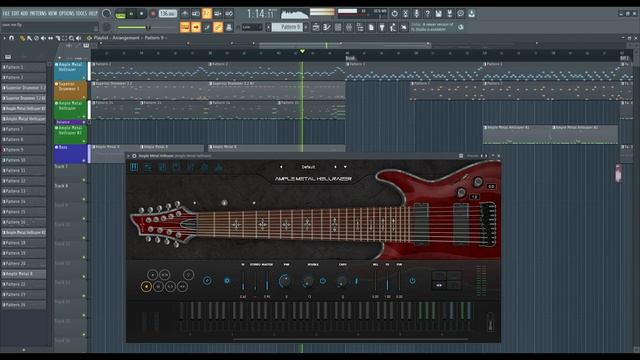Click the transport play button
Viewport: 640px width, 360px height.
click(x=131, y=14)
